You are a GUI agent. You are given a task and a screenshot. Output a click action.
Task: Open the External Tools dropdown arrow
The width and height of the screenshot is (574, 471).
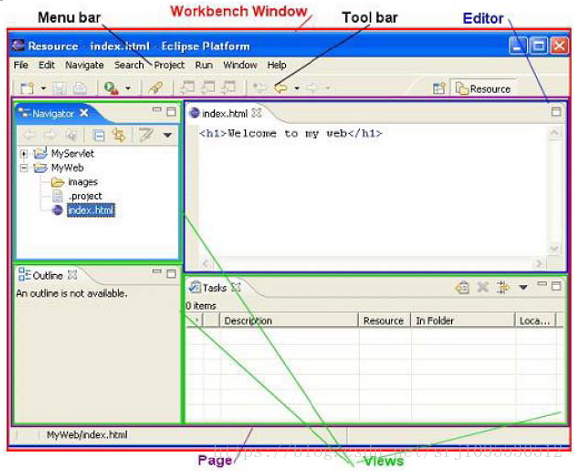(x=128, y=88)
